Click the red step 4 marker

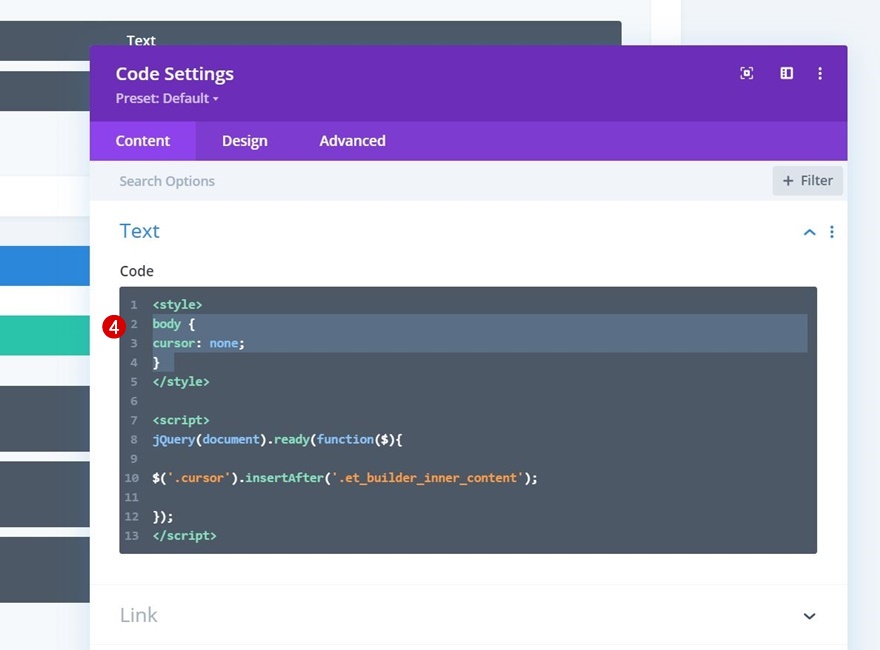coord(113,326)
